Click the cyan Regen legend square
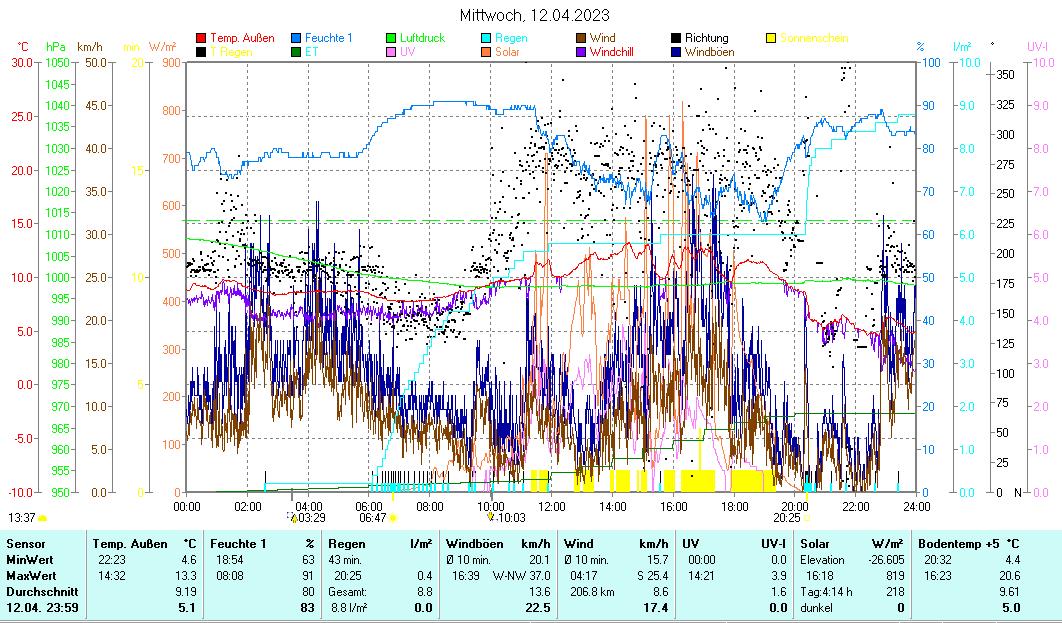Image resolution: width=1062 pixels, height=623 pixels. (x=486, y=39)
